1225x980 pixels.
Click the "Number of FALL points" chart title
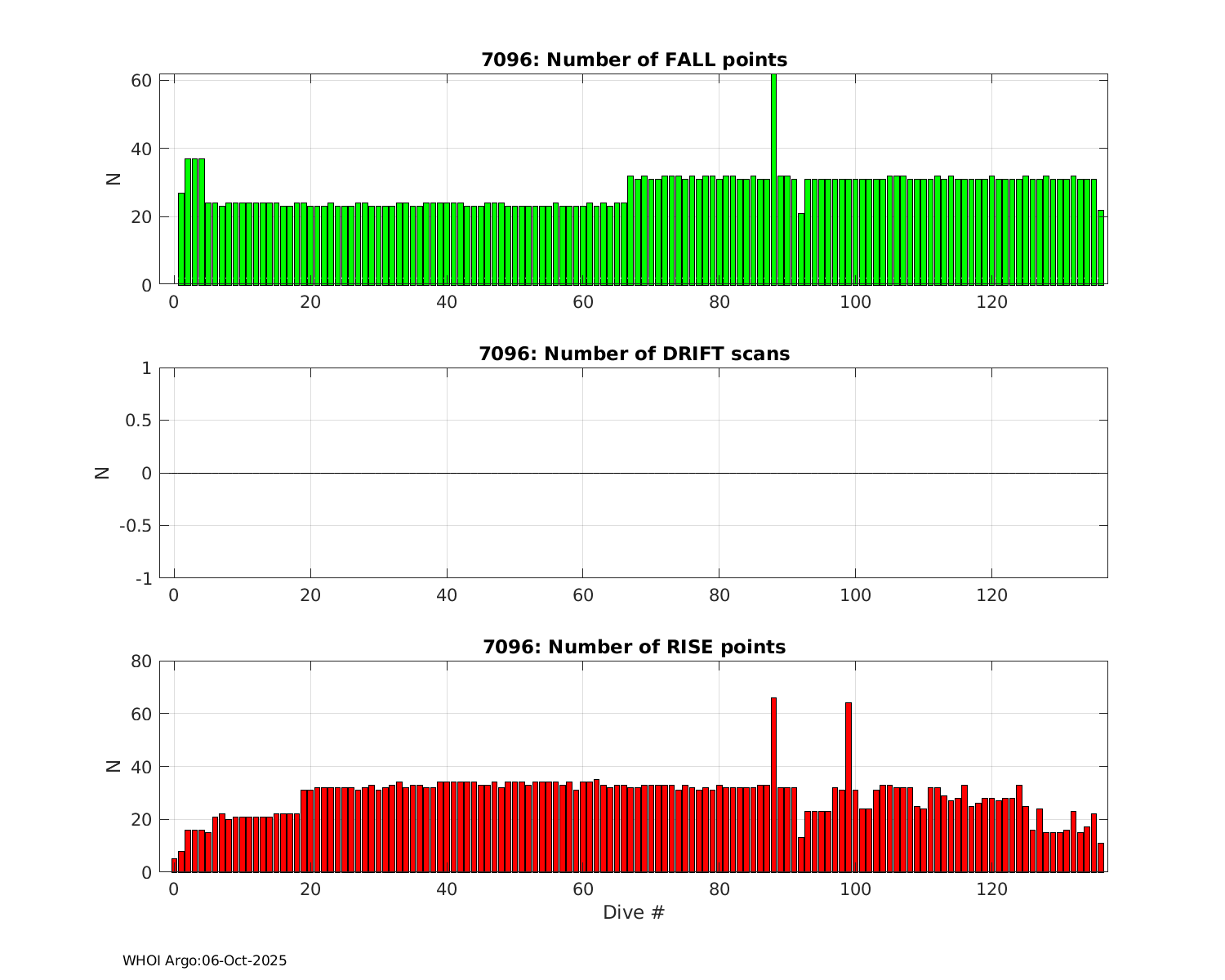point(634,60)
